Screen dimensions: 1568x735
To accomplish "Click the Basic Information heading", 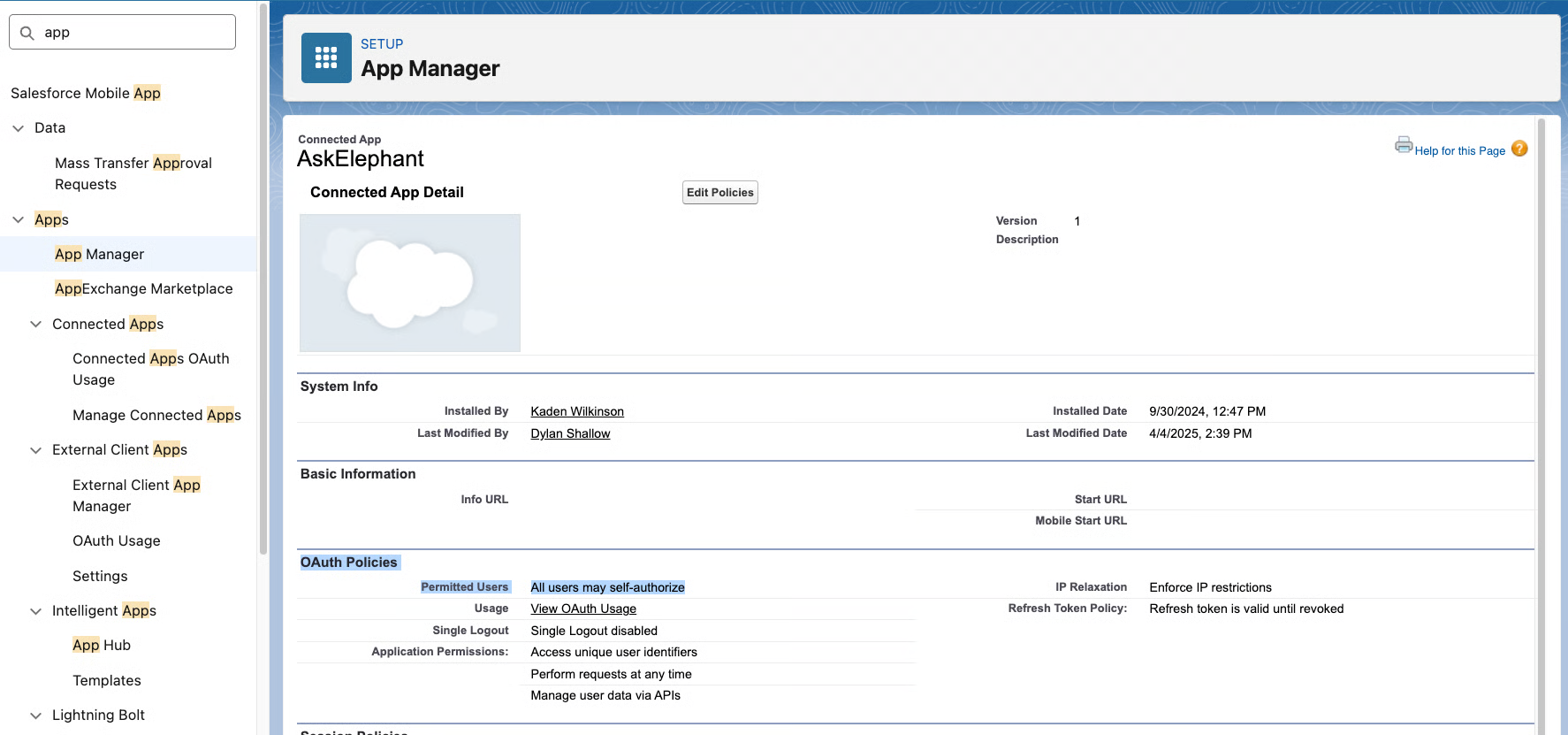I will pos(358,474).
